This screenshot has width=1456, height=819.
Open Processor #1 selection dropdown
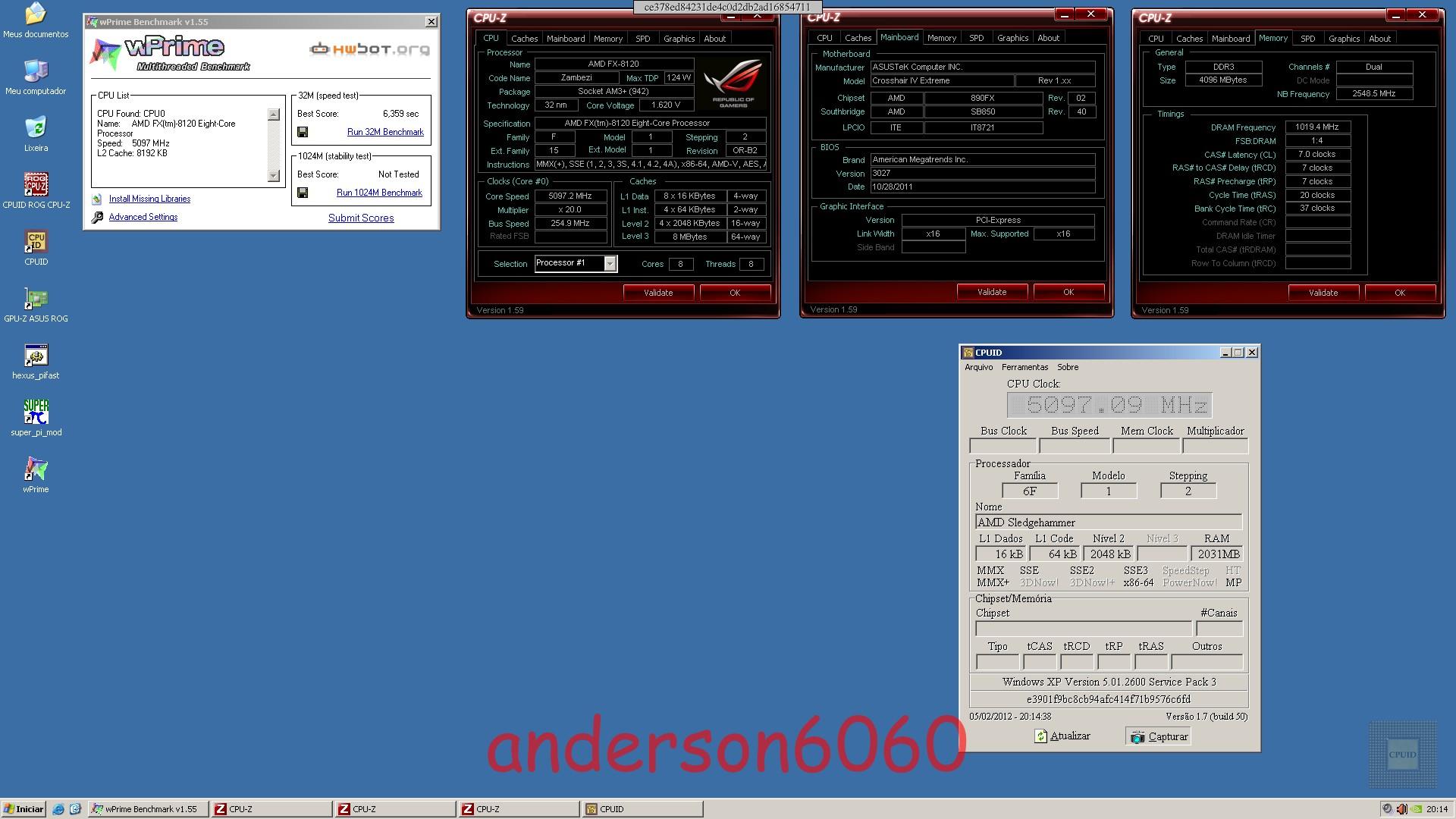pos(610,263)
